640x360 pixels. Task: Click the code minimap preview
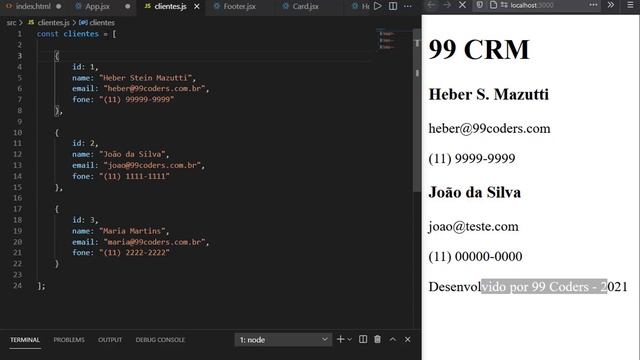click(x=387, y=40)
